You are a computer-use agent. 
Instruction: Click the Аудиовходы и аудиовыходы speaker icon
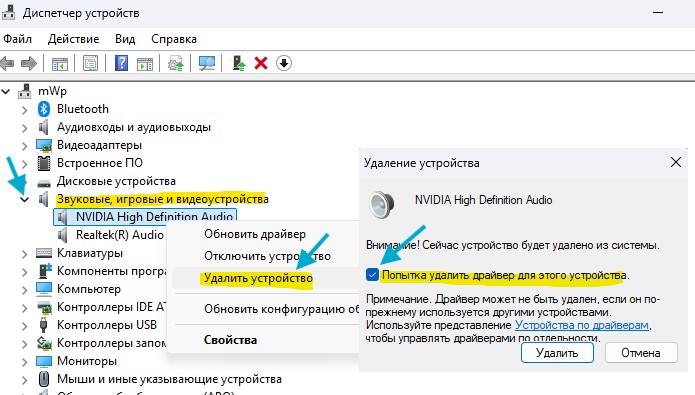[43, 127]
